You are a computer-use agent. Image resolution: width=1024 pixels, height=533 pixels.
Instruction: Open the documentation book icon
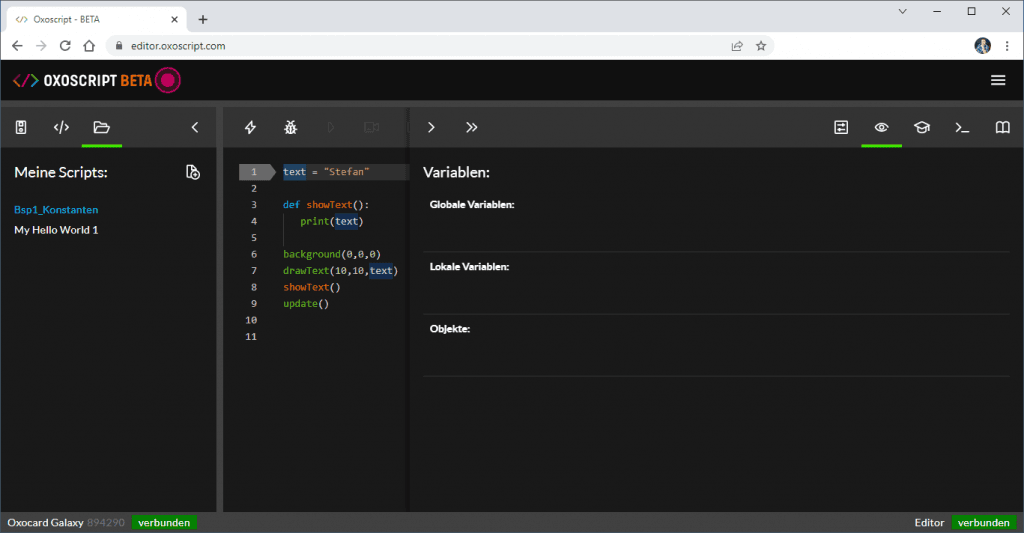coord(1002,127)
